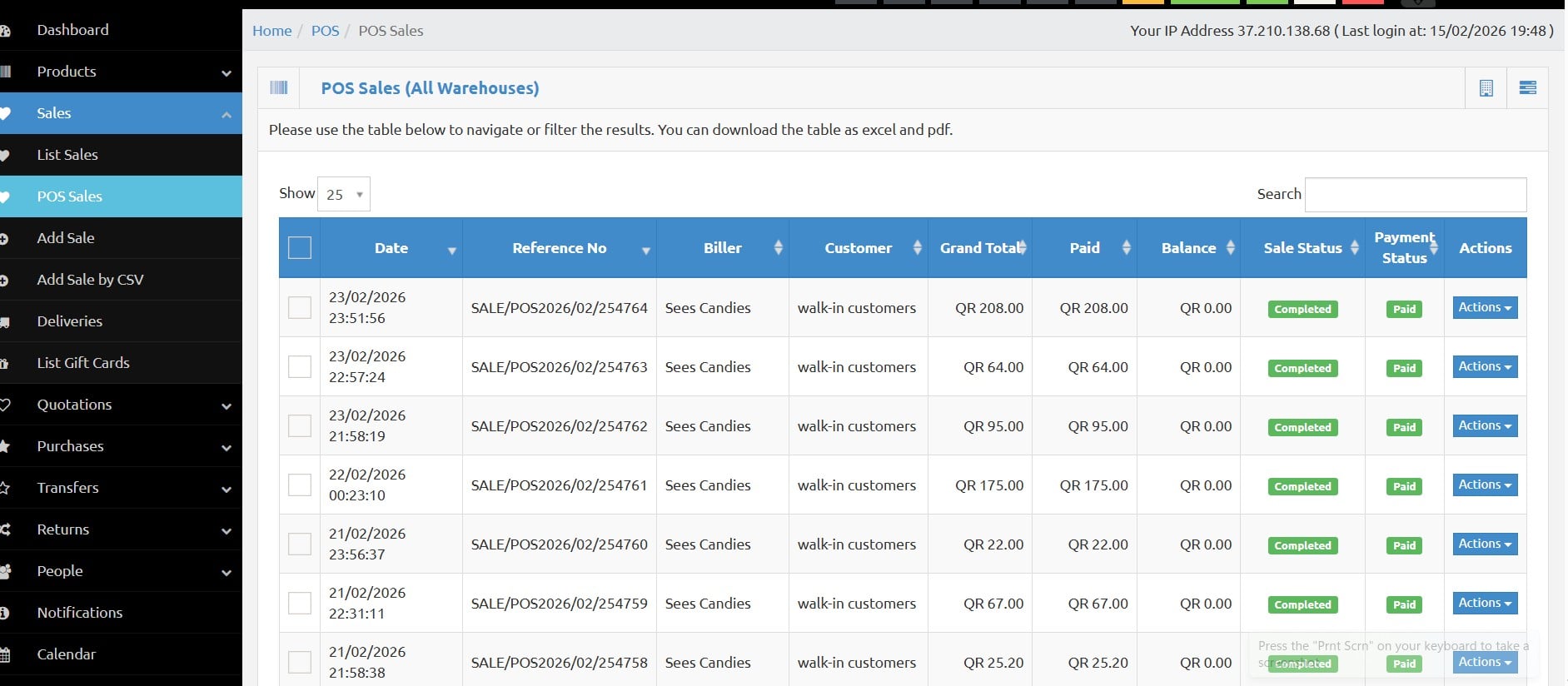
Task: Toggle the select-all checkbox in table header
Action: coord(300,247)
